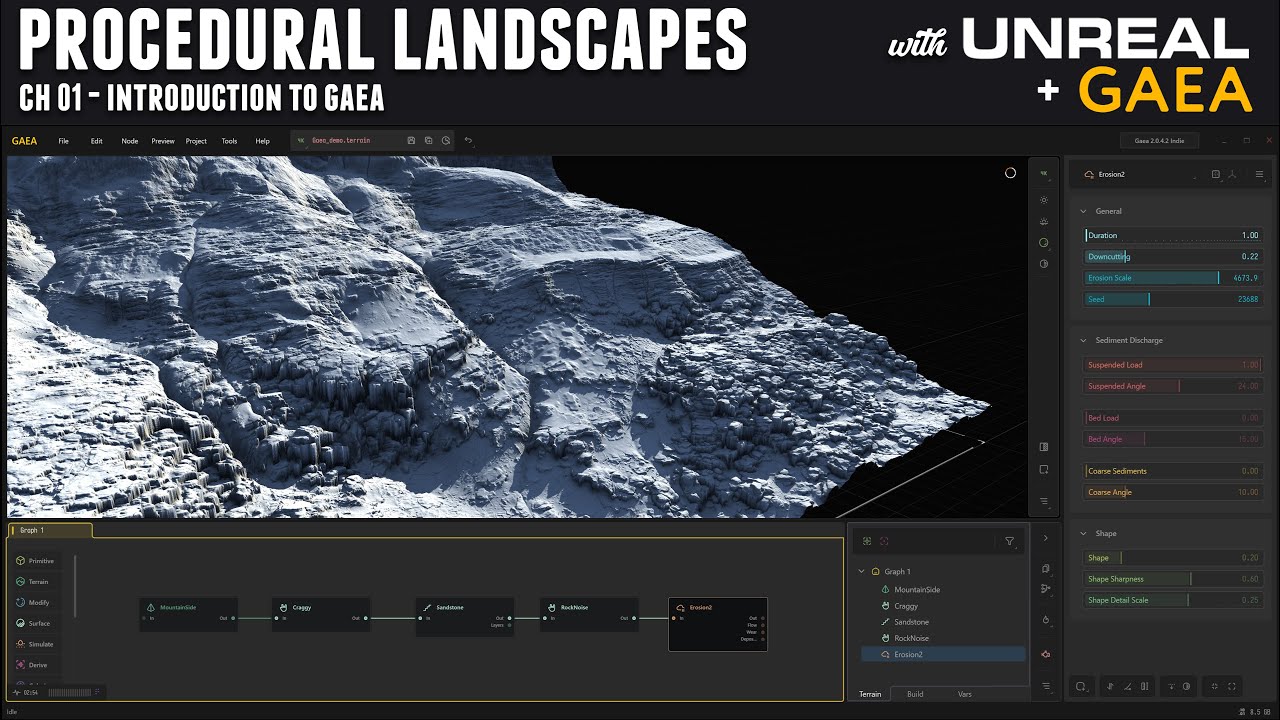Click the green circular render-mode icon
Image resolution: width=1280 pixels, height=720 pixels.
point(1044,242)
